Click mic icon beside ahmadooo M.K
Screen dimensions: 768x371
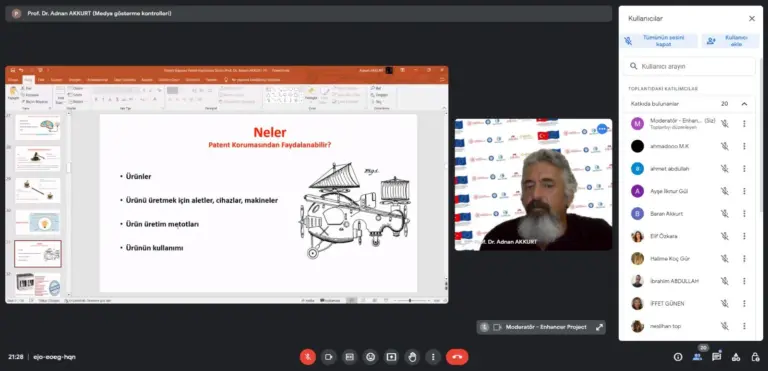[724, 146]
